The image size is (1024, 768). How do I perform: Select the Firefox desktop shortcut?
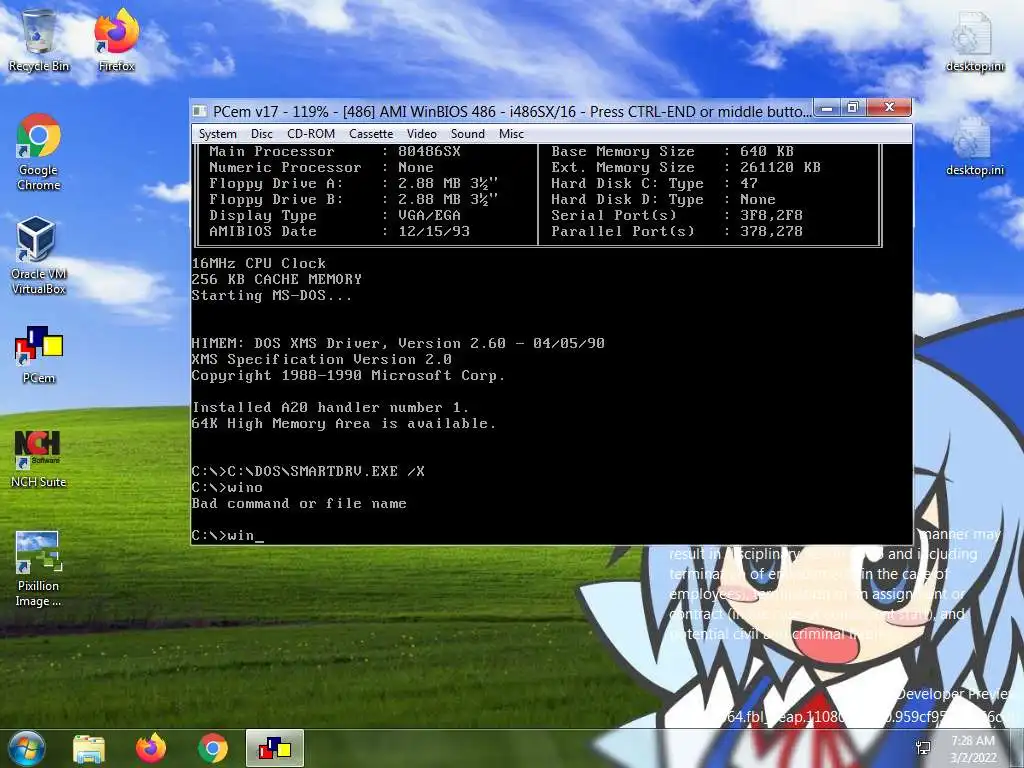(116, 40)
